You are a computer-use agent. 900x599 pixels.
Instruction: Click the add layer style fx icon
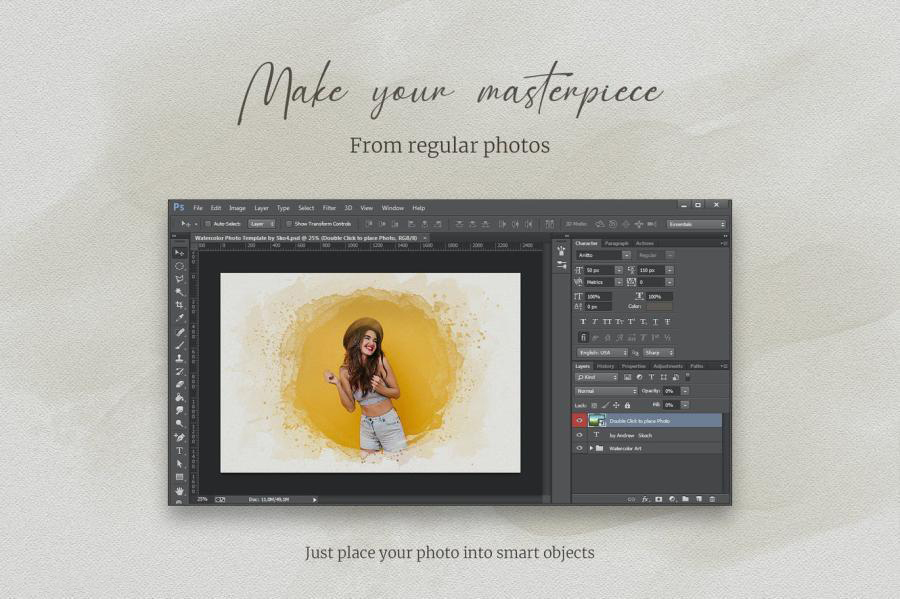(646, 498)
